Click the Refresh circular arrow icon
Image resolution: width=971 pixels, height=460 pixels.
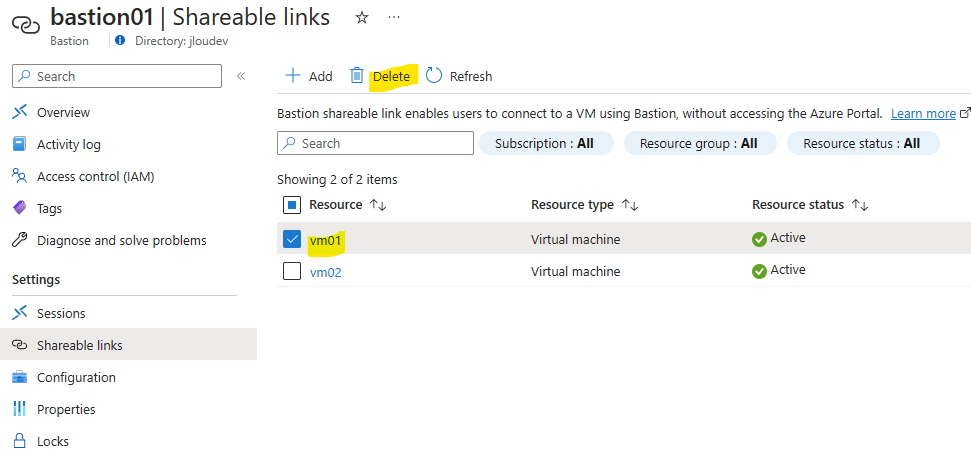[x=434, y=76]
